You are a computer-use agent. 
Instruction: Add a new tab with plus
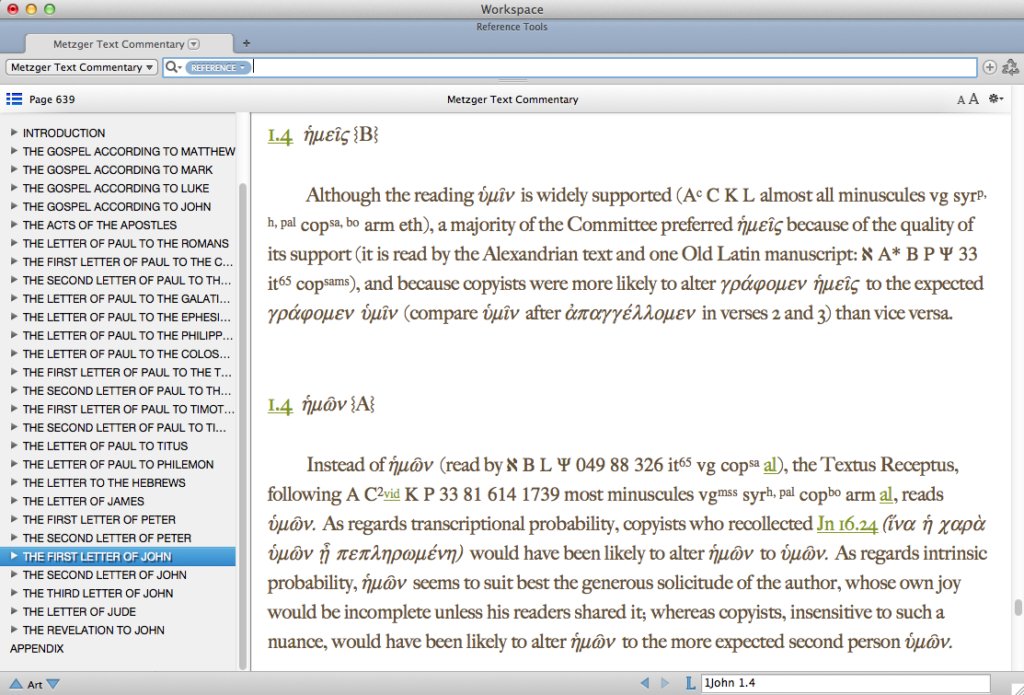click(x=246, y=43)
